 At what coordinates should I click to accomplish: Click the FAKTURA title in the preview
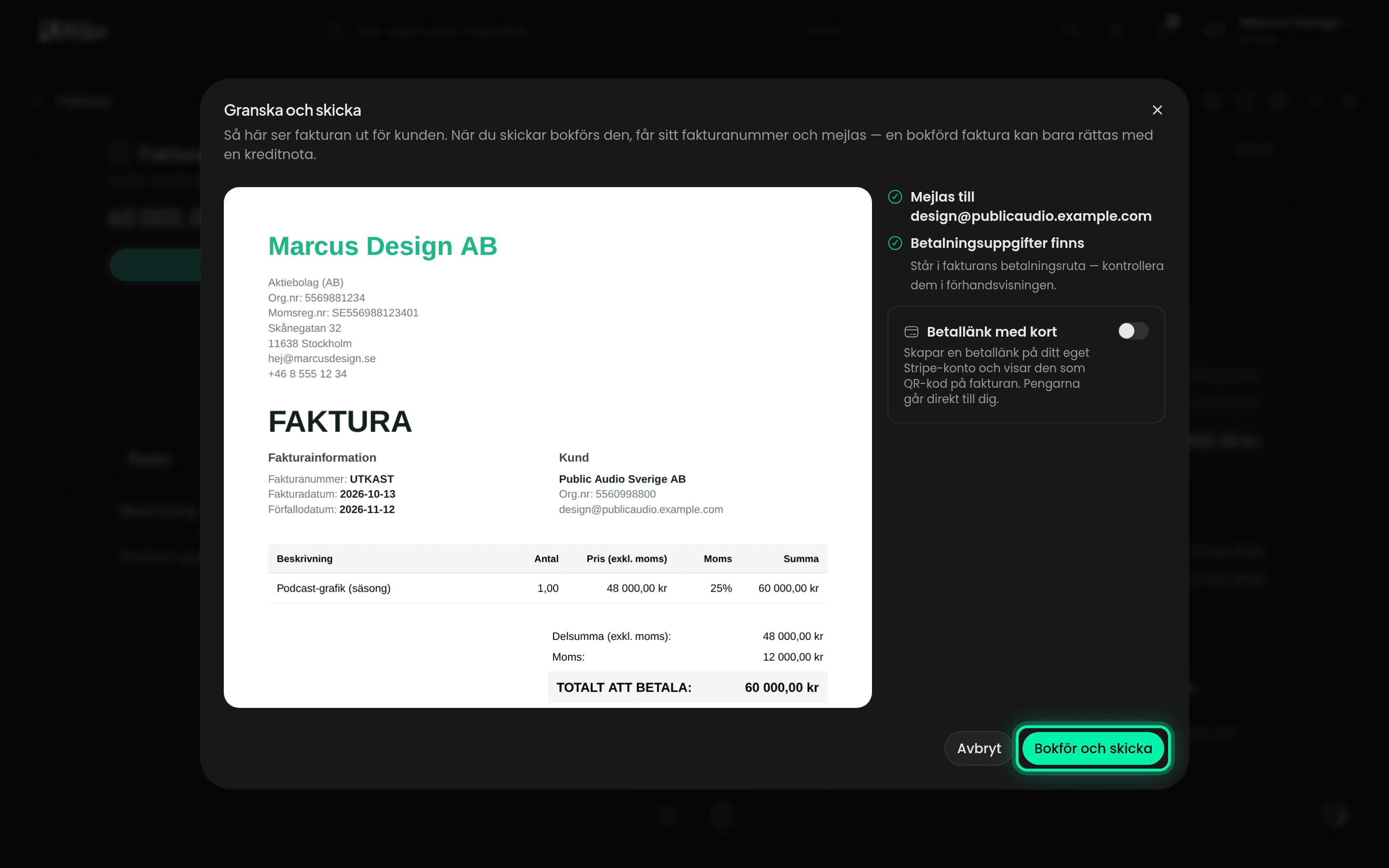340,421
